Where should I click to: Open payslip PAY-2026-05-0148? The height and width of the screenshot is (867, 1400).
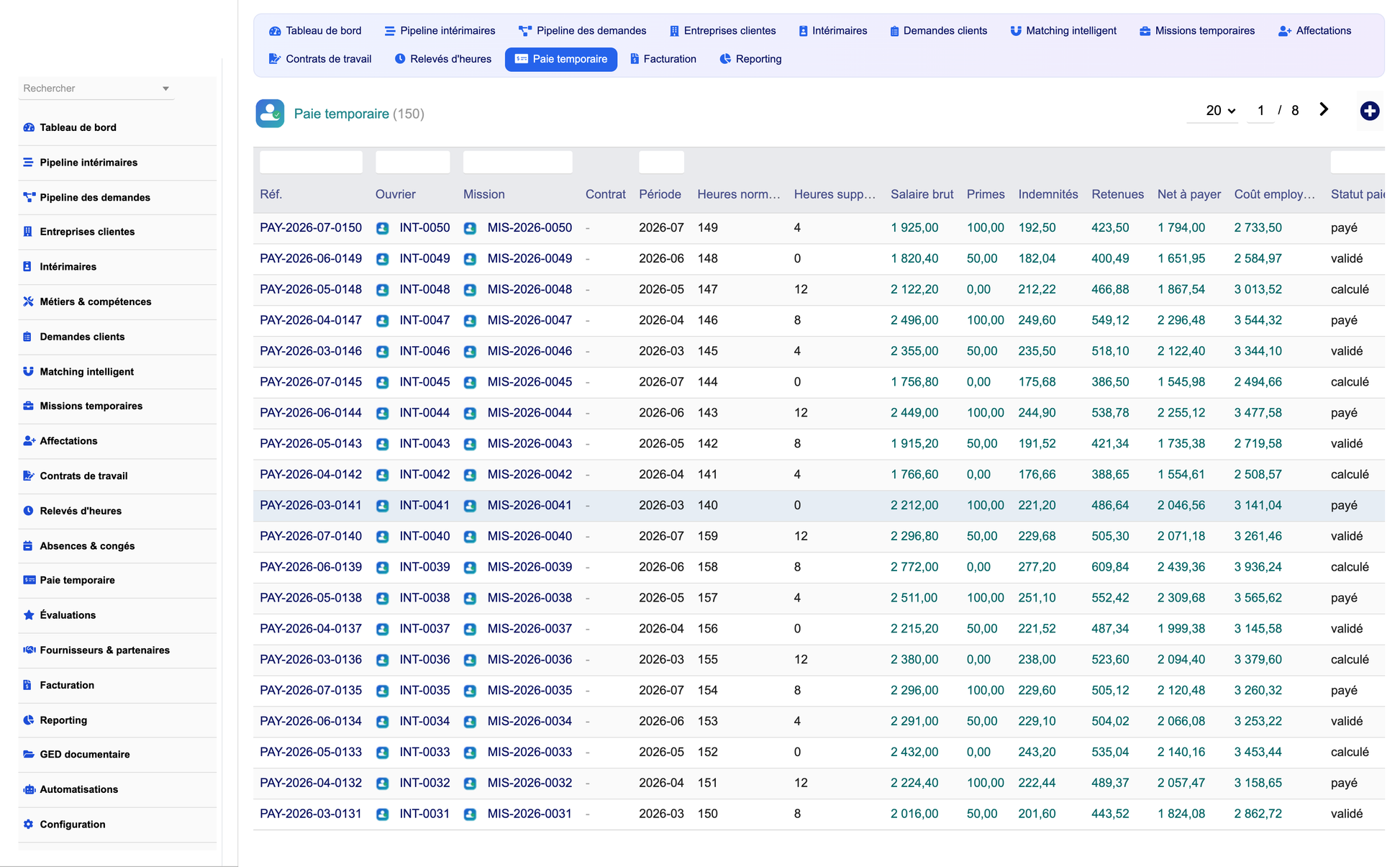pos(311,289)
